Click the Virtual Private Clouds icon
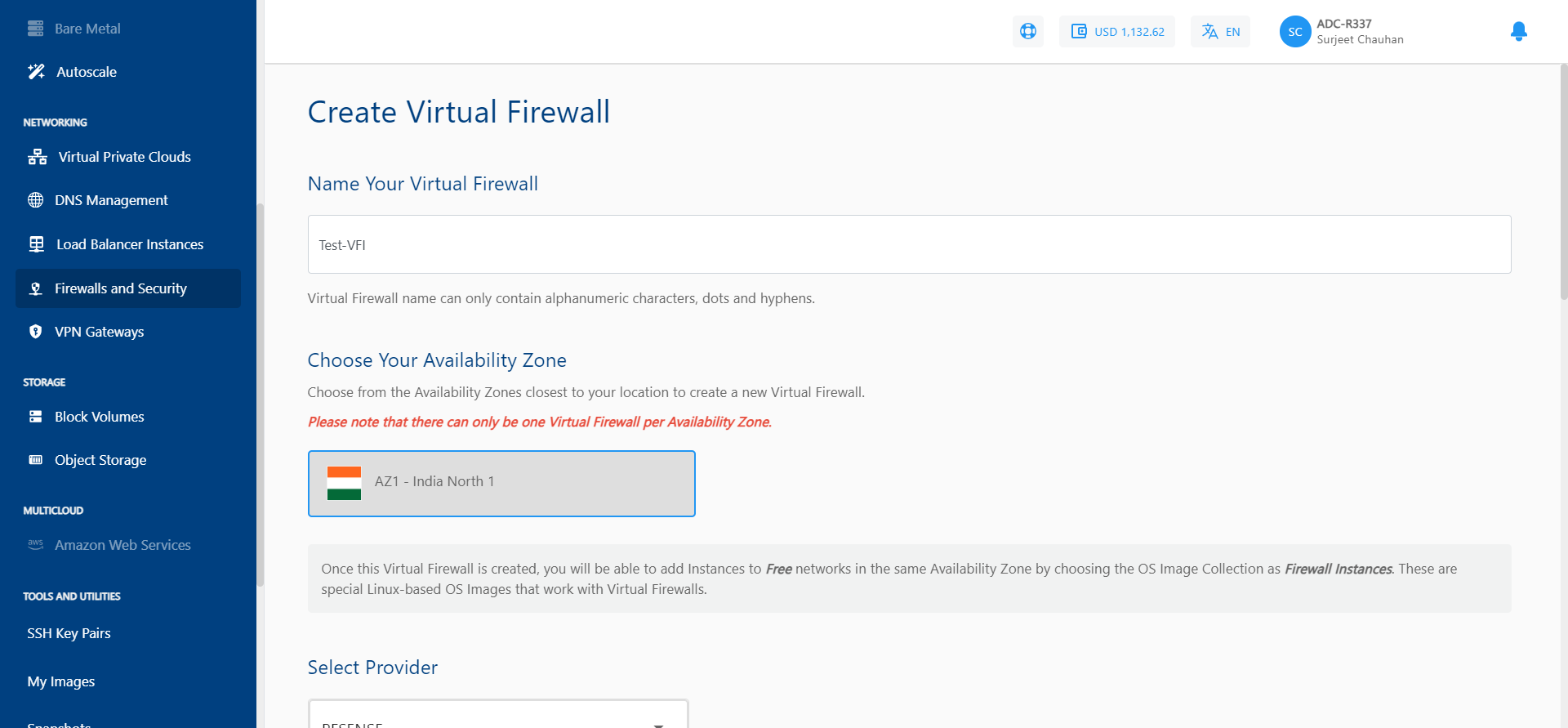 pos(37,157)
